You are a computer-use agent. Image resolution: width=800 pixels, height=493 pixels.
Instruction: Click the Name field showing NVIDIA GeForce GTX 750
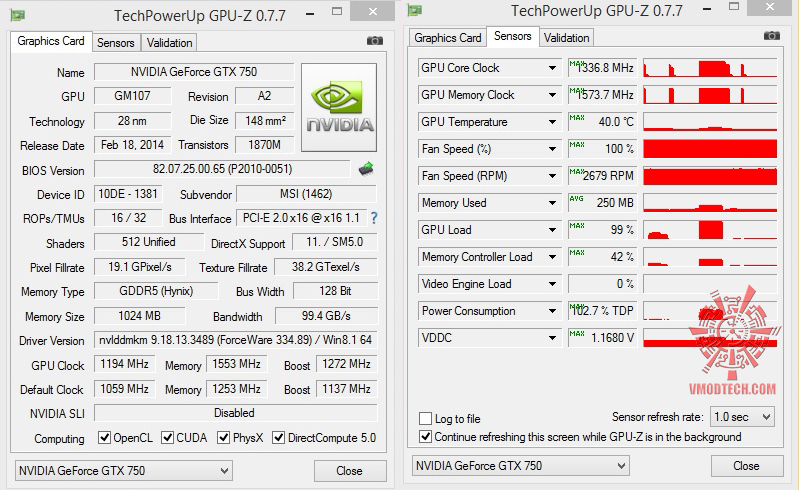[x=194, y=72]
